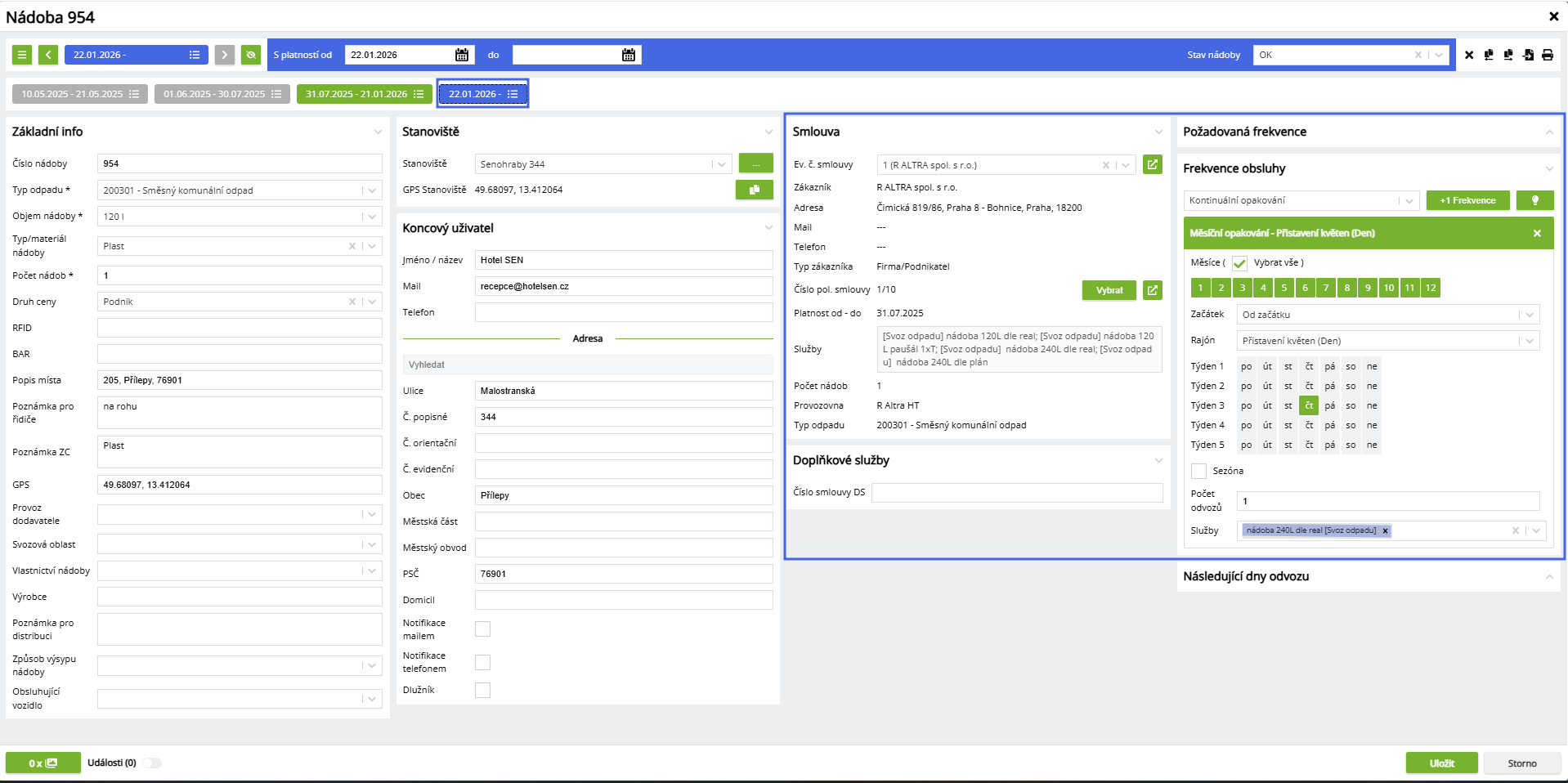Click the copy-with-left-arrow icon in top toolbar
The width and height of the screenshot is (1568, 783).
[1489, 55]
